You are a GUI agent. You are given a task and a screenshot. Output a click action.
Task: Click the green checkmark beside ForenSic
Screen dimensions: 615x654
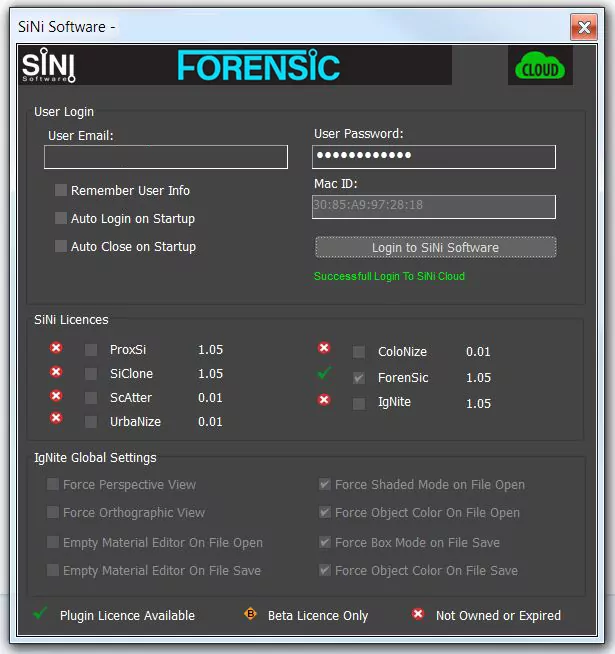pyautogui.click(x=323, y=373)
